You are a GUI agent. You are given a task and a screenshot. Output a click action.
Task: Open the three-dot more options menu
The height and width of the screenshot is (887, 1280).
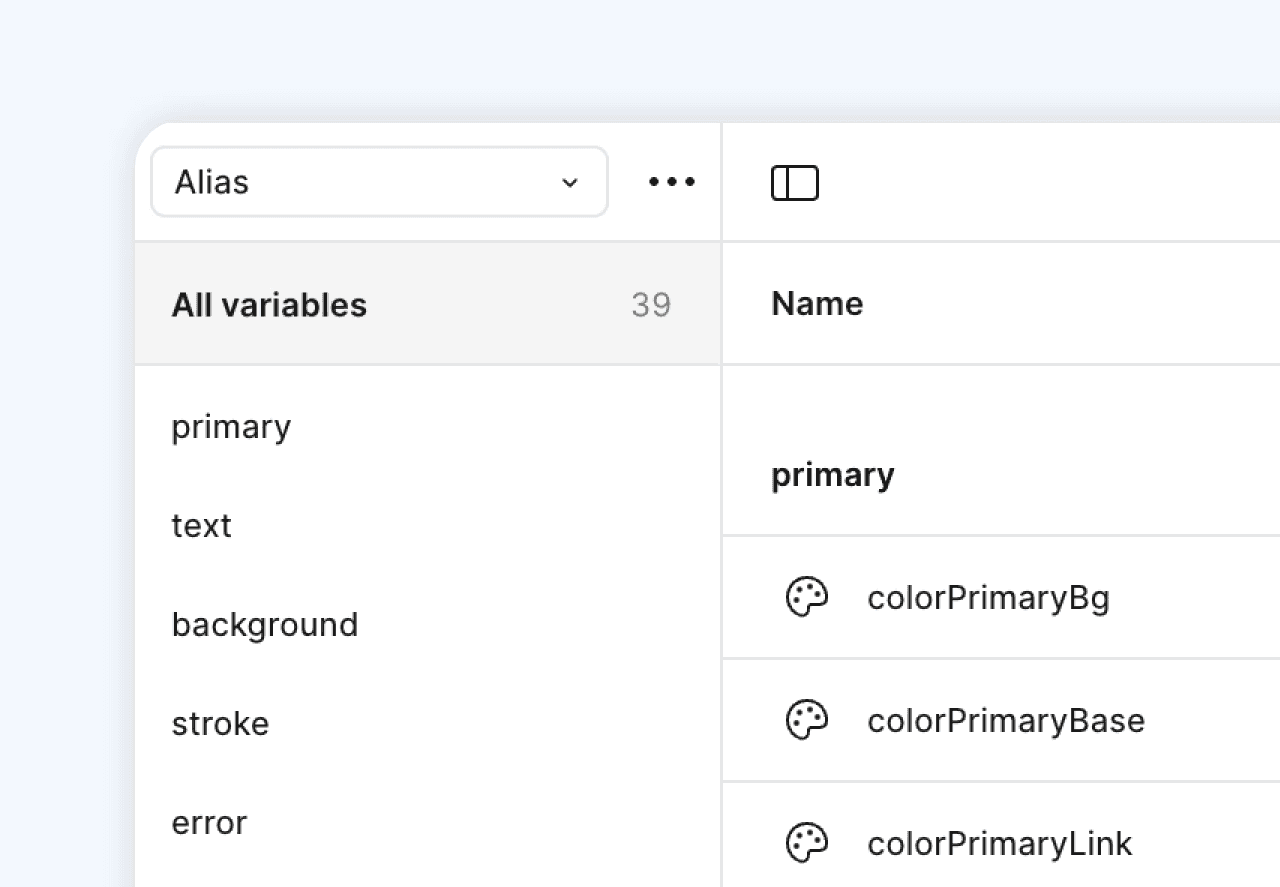[672, 182]
